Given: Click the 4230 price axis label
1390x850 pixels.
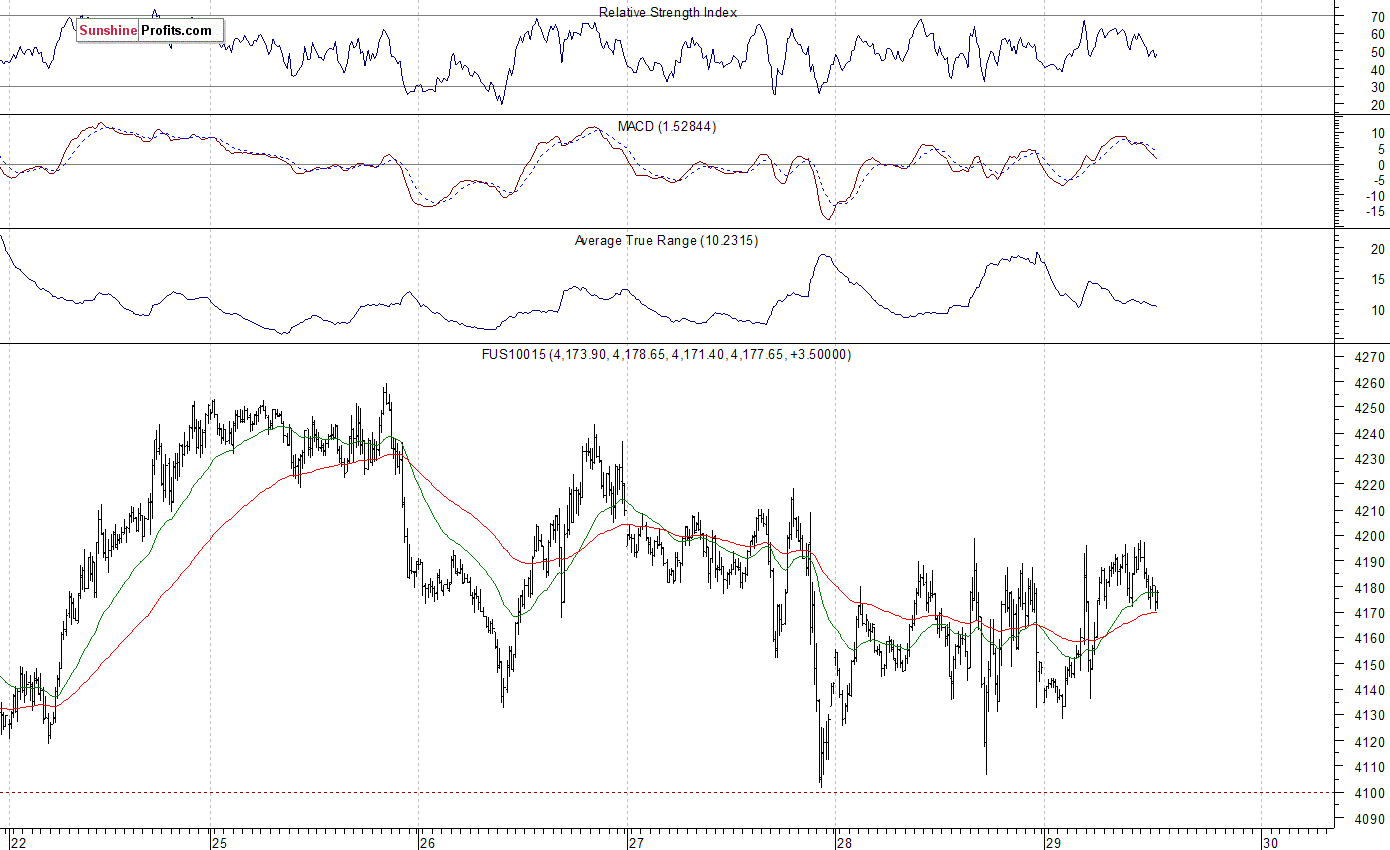Looking at the screenshot, I should [x=1369, y=459].
